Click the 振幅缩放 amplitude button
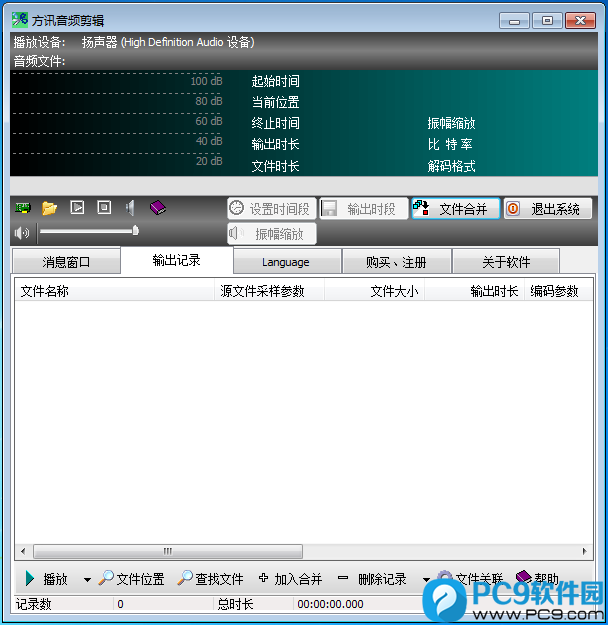The width and height of the screenshot is (608, 625). pos(272,234)
